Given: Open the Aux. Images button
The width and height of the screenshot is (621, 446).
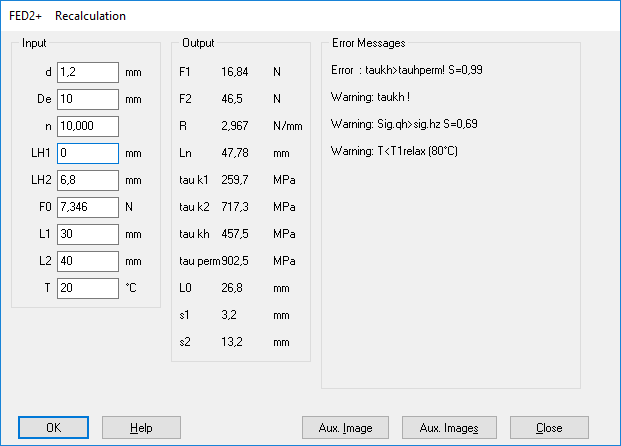Looking at the screenshot, I should [448, 428].
